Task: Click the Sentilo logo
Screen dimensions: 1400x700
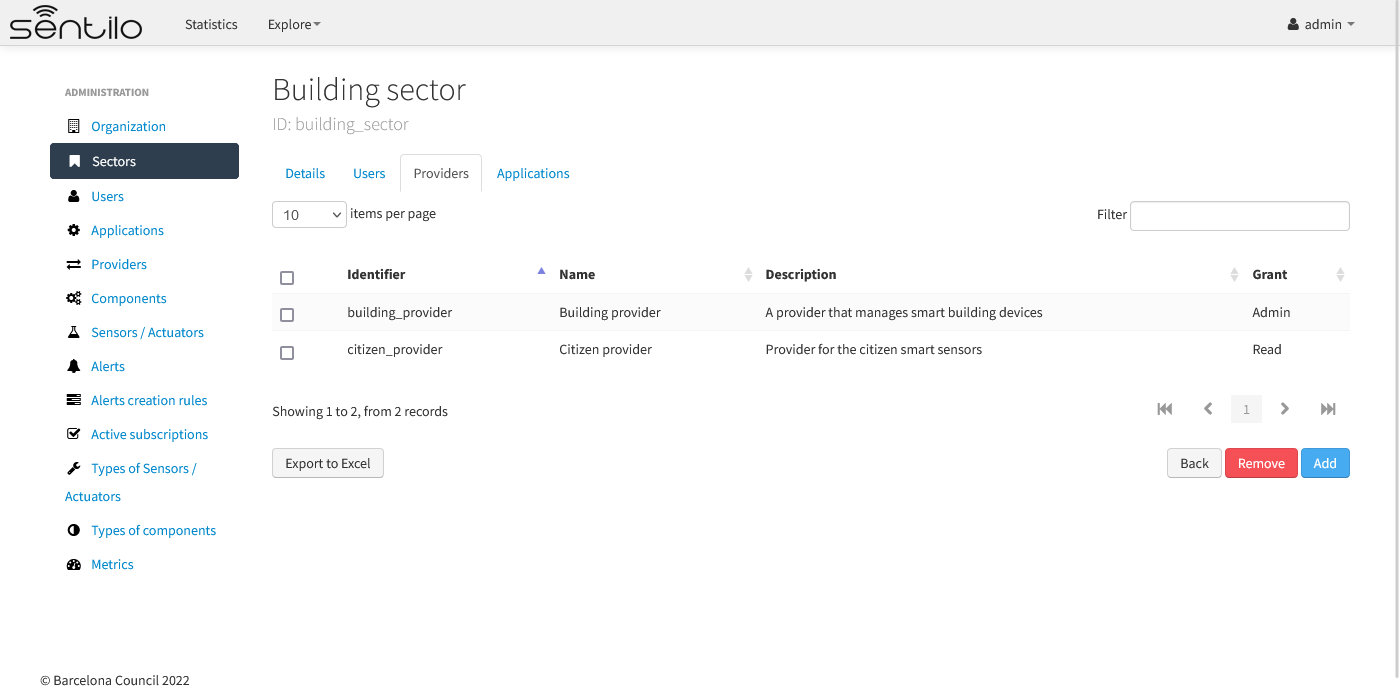Action: 76,23
